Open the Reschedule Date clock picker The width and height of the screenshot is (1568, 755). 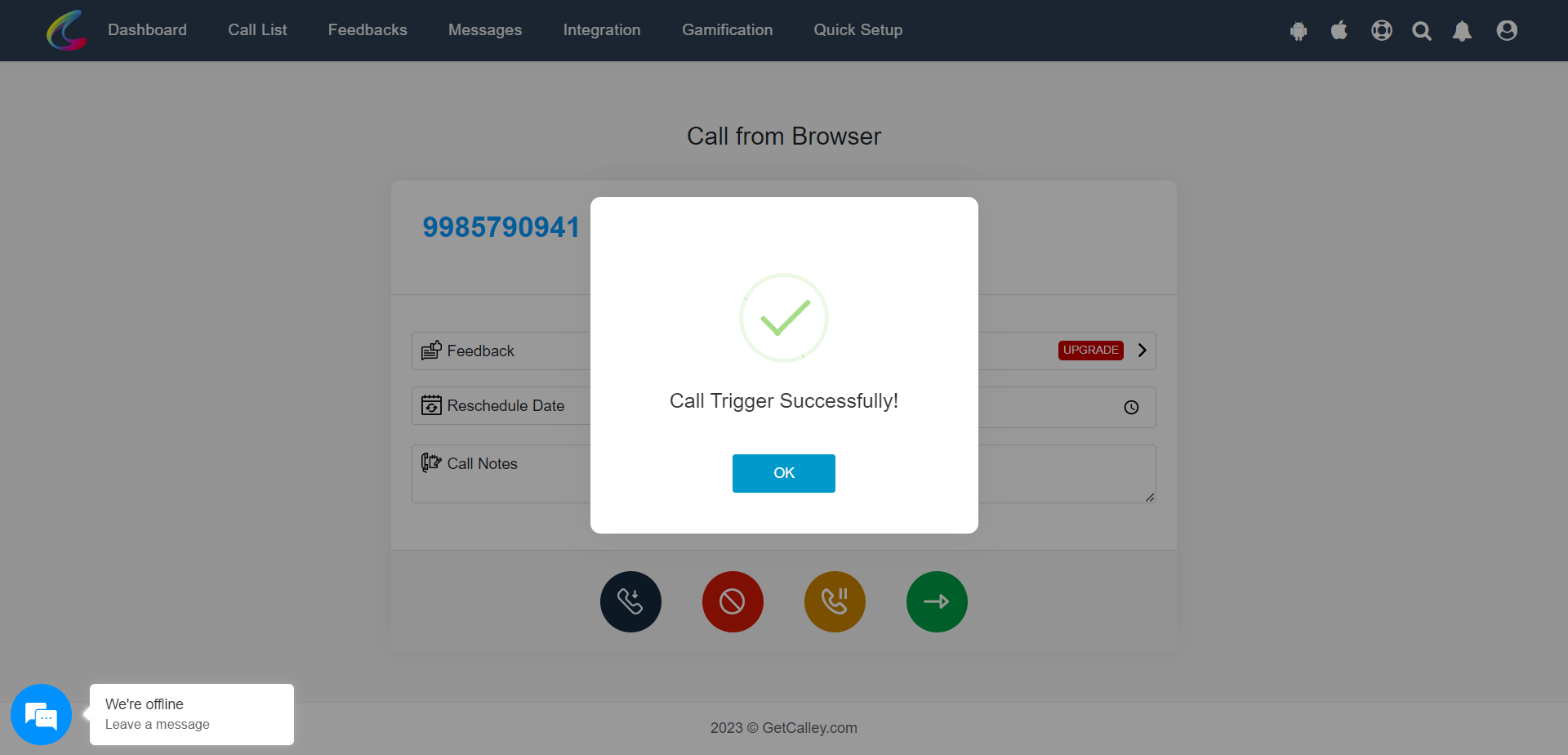coord(1131,407)
